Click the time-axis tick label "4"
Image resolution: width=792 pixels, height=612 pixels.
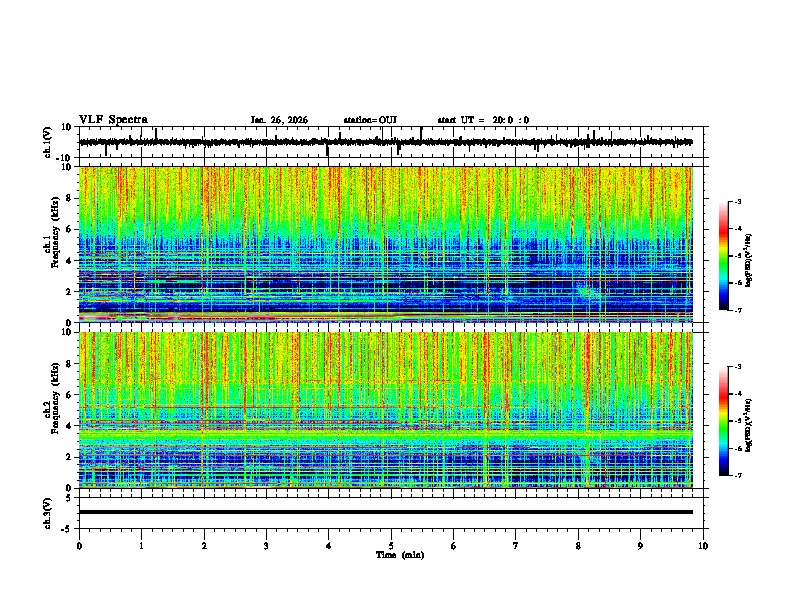click(x=329, y=546)
